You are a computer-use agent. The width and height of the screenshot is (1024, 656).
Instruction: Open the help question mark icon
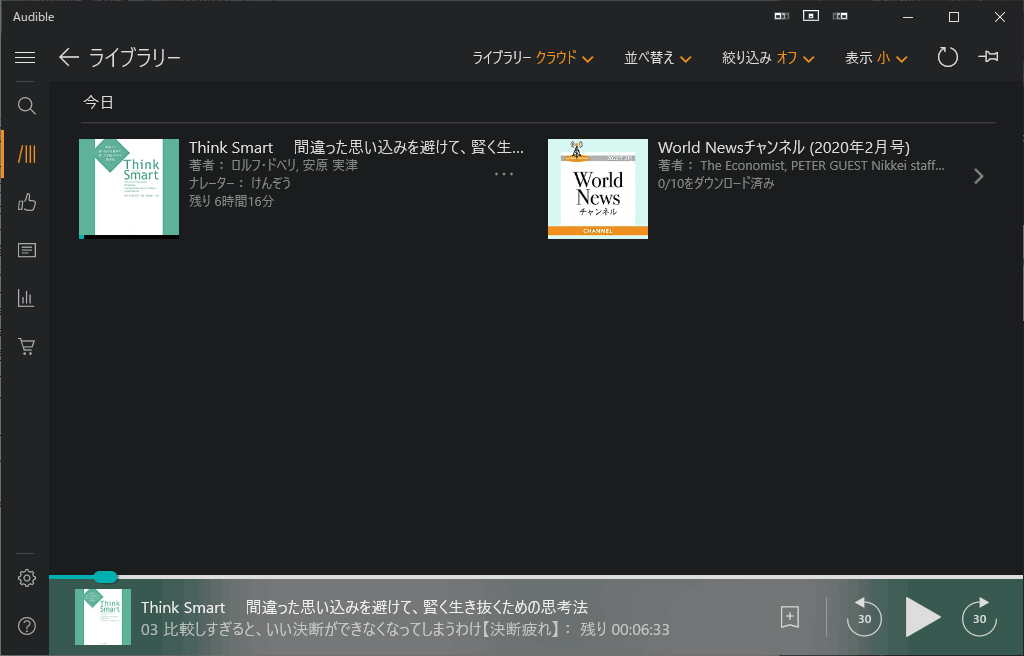(26, 626)
